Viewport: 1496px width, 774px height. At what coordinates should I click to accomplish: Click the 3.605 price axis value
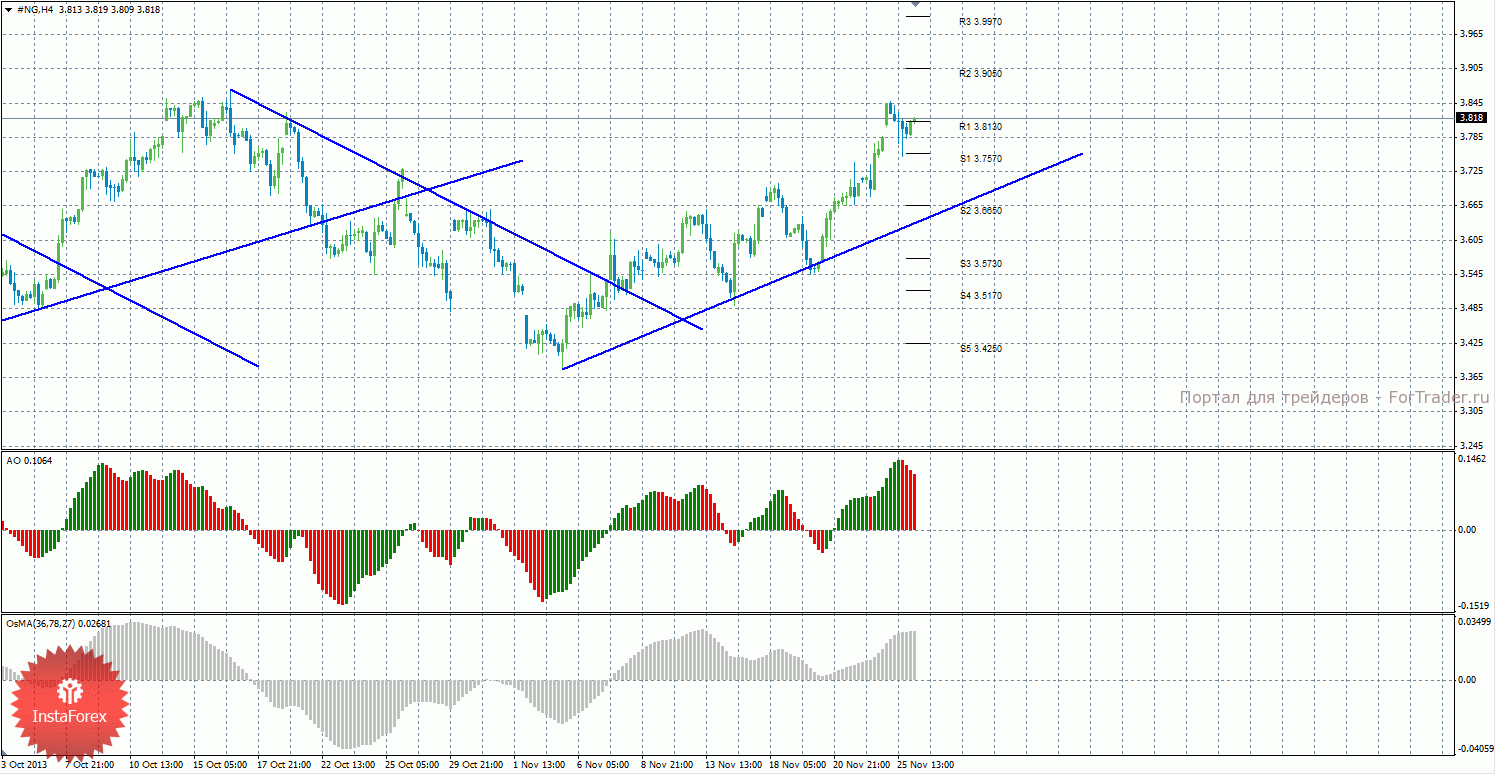[x=1471, y=240]
